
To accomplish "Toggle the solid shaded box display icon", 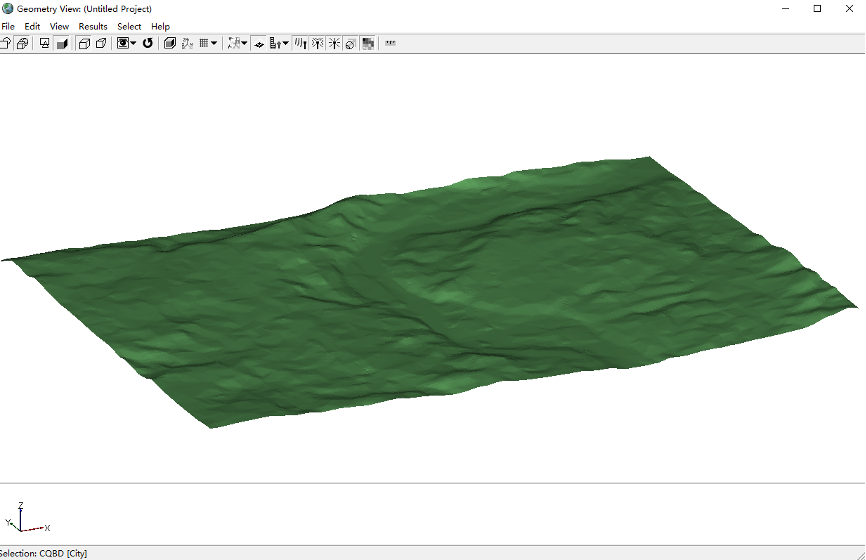I will pyautogui.click(x=62, y=43).
